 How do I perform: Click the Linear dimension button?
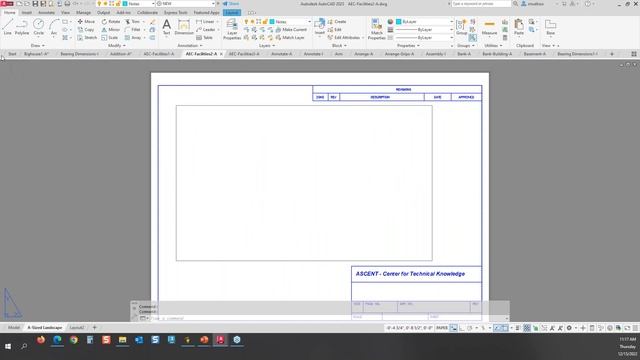tap(205, 21)
